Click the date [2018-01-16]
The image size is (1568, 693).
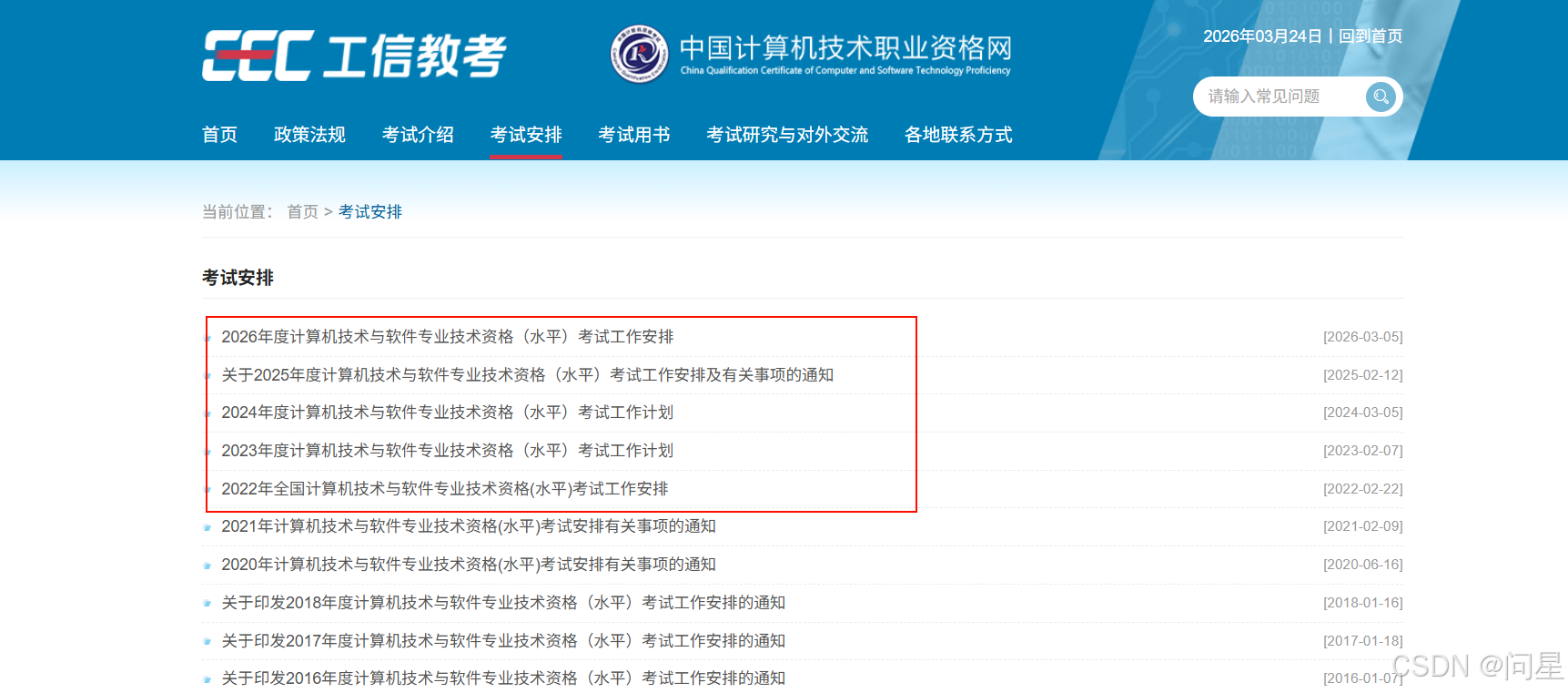click(x=1363, y=603)
